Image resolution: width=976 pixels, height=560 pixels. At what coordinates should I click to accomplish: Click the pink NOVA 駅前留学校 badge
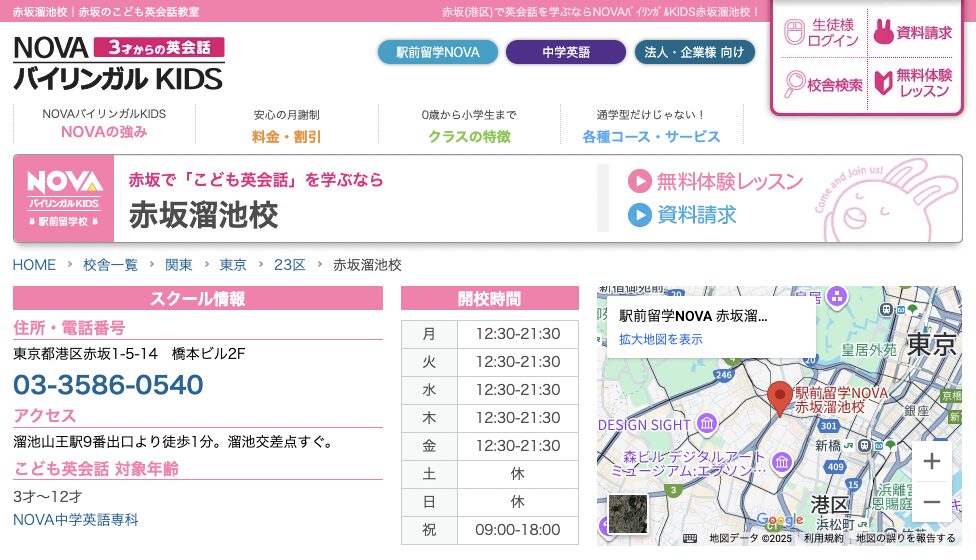coord(63,198)
